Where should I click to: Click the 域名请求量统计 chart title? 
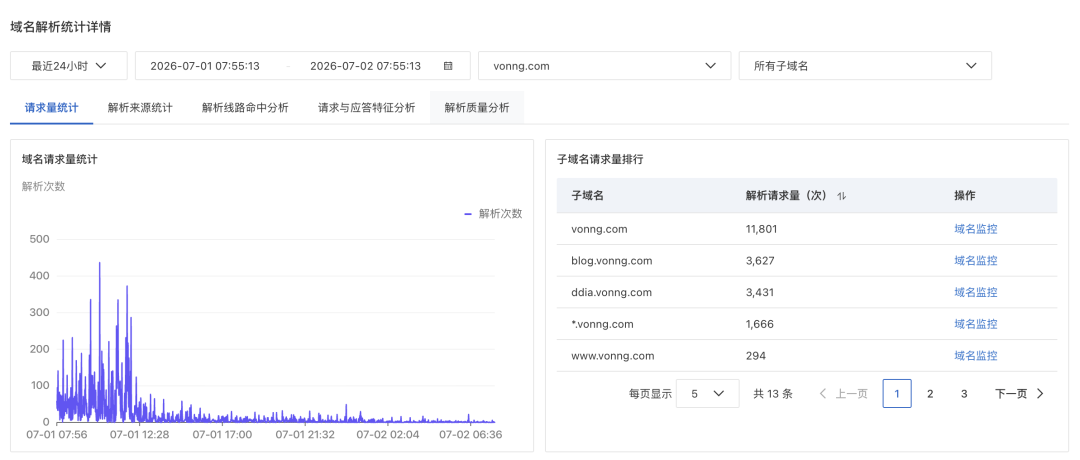click(x=59, y=159)
